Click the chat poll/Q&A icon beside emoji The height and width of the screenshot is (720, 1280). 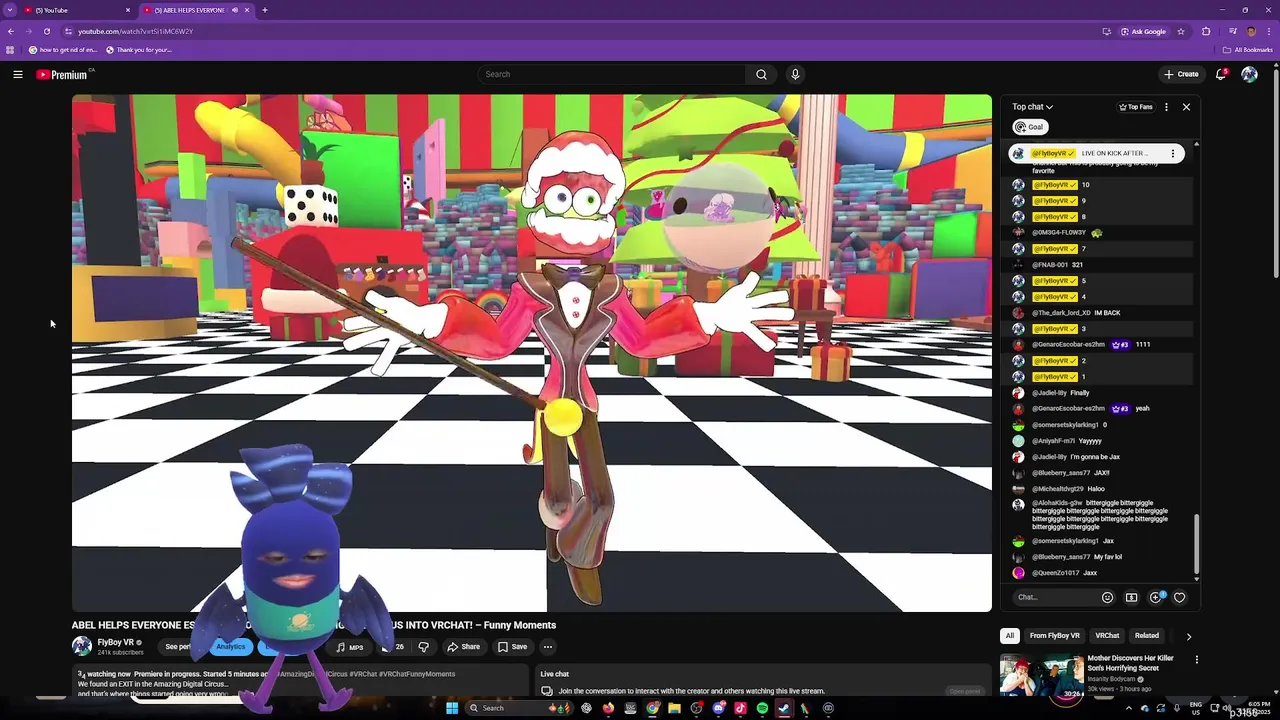tap(1131, 597)
